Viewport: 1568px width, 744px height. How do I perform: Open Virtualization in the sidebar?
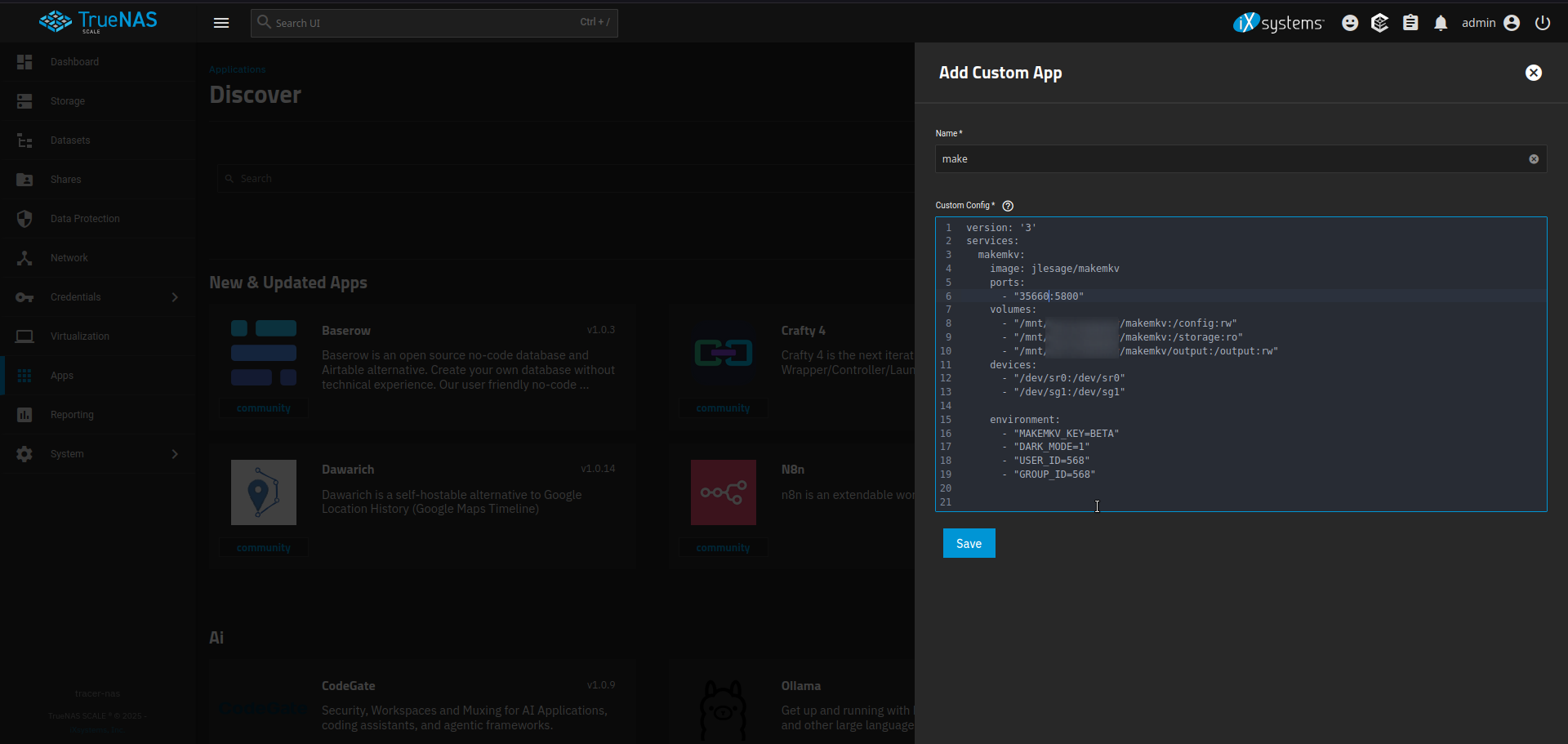click(79, 336)
